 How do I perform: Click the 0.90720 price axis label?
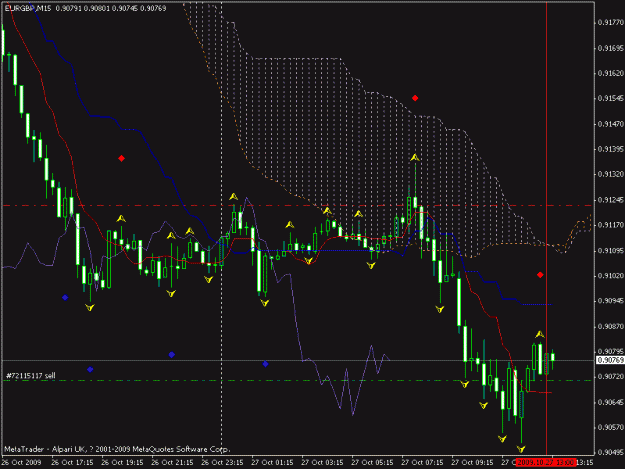coord(611,377)
